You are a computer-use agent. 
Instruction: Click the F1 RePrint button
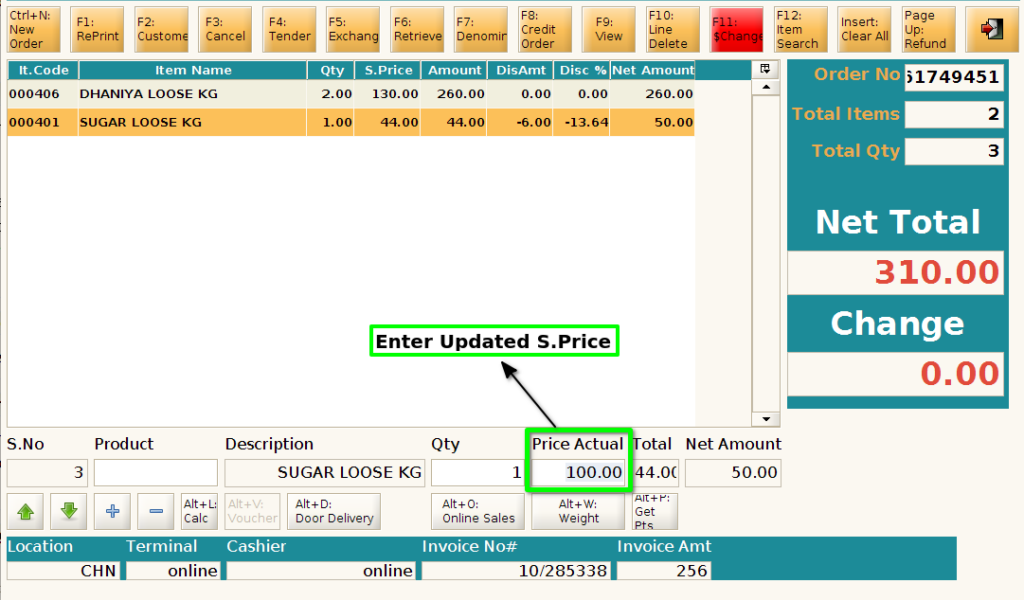pyautogui.click(x=97, y=29)
